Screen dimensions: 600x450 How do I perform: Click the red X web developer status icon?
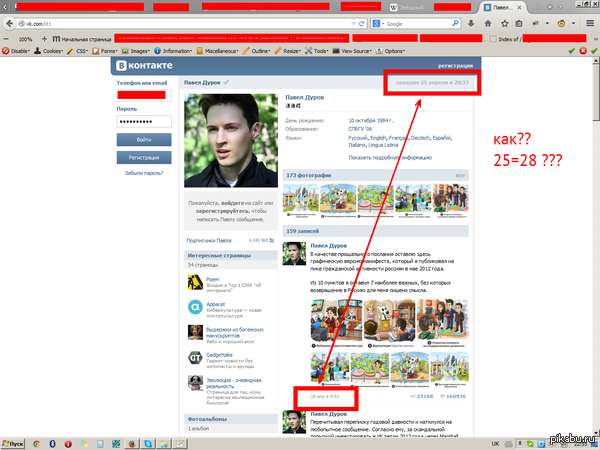tap(583, 51)
